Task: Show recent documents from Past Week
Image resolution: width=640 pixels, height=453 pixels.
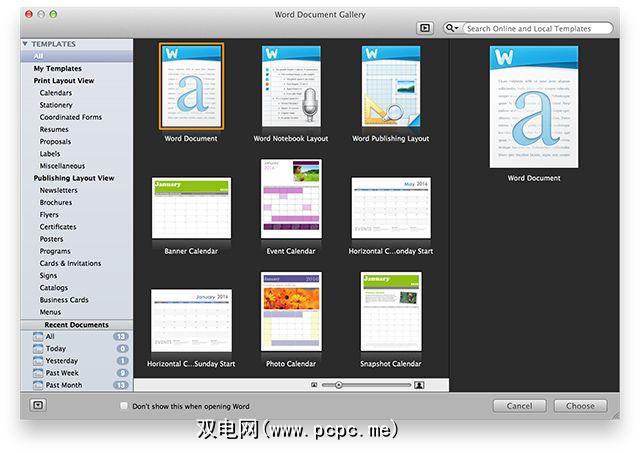Action: click(x=77, y=373)
